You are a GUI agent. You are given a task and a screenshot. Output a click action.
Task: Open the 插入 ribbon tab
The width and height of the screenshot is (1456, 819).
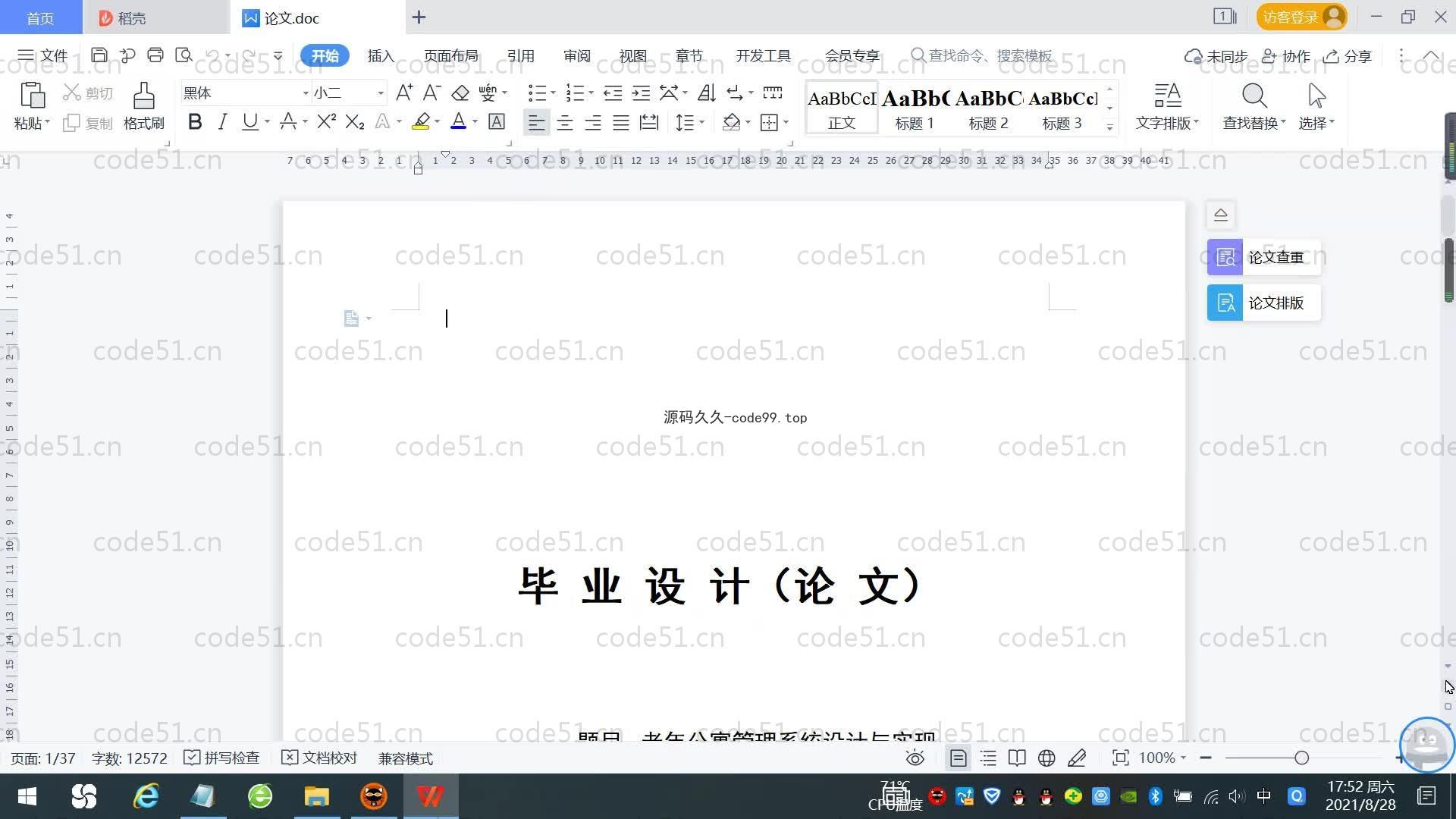(381, 56)
